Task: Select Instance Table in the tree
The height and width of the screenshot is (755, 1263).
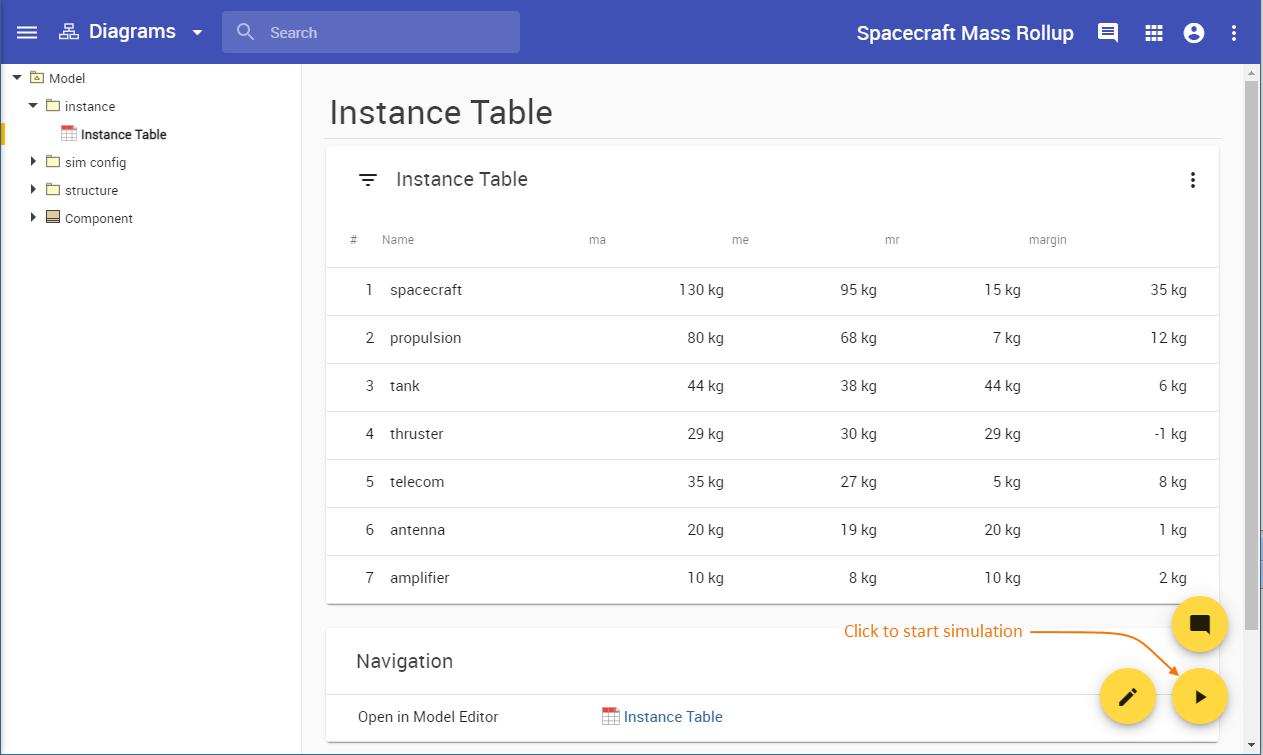Action: pos(123,134)
